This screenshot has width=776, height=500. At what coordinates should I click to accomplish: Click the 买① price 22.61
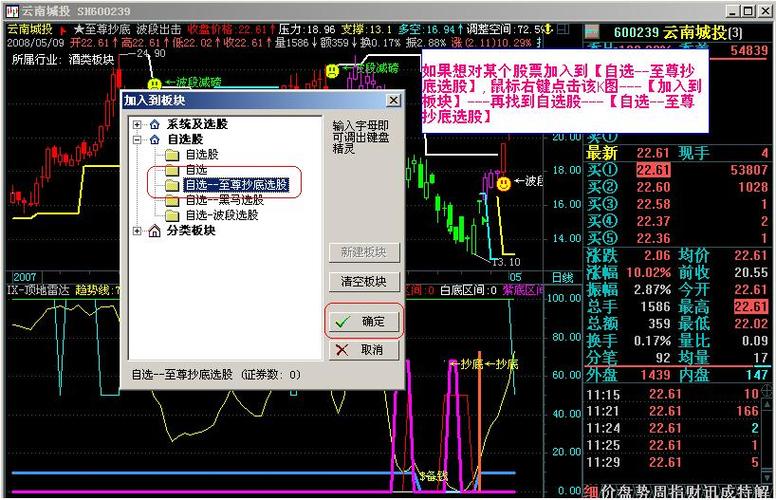point(653,170)
